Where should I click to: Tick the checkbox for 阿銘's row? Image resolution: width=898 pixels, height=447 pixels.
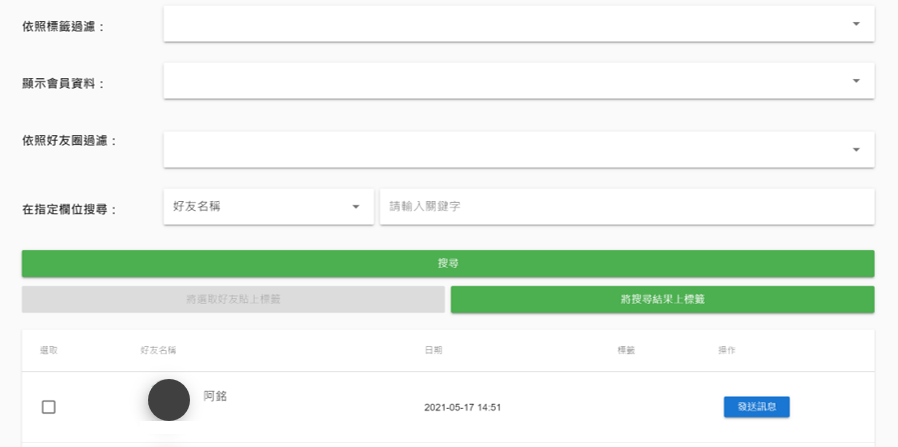pos(48,407)
